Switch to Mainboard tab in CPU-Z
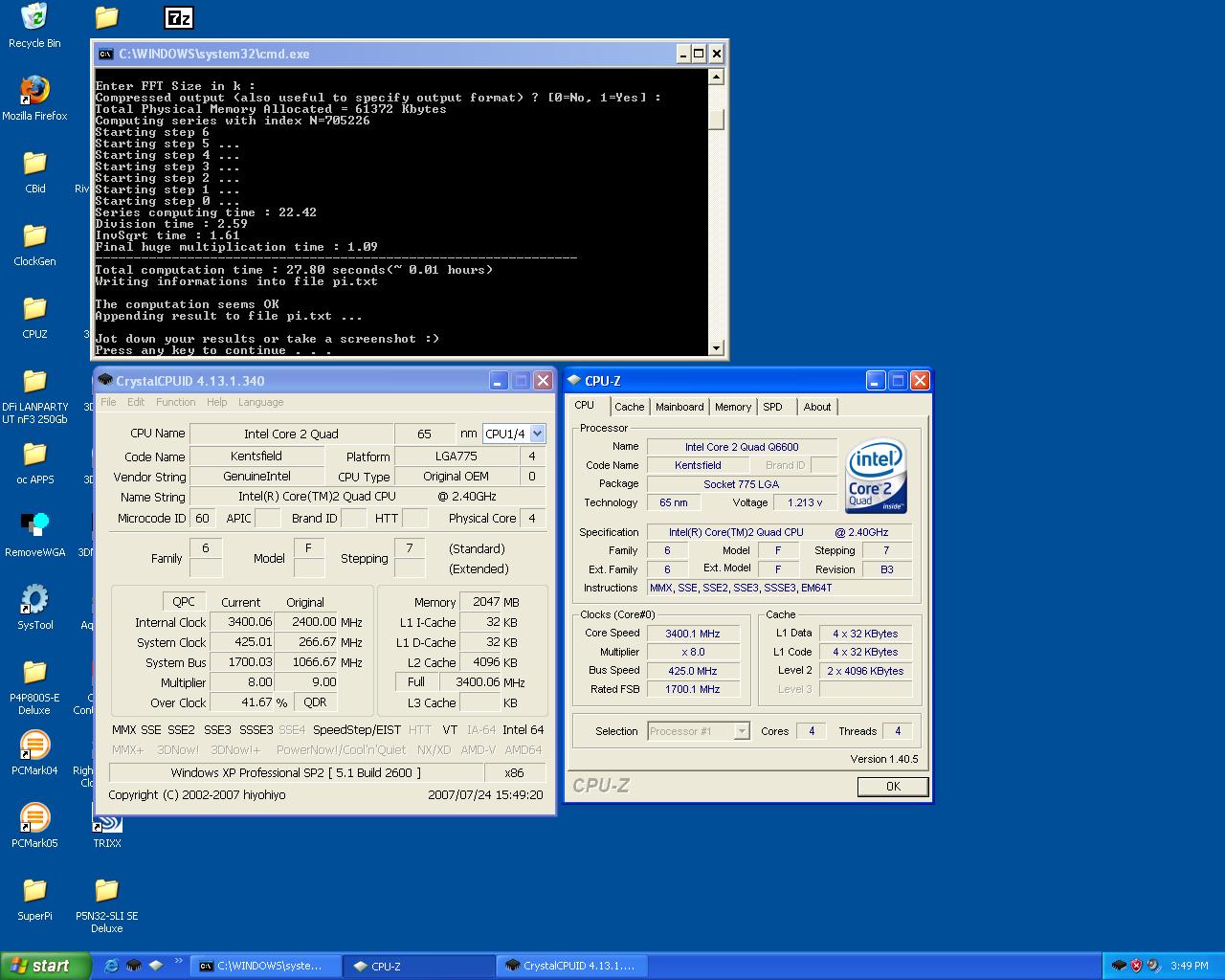The width and height of the screenshot is (1225, 980). pos(679,407)
